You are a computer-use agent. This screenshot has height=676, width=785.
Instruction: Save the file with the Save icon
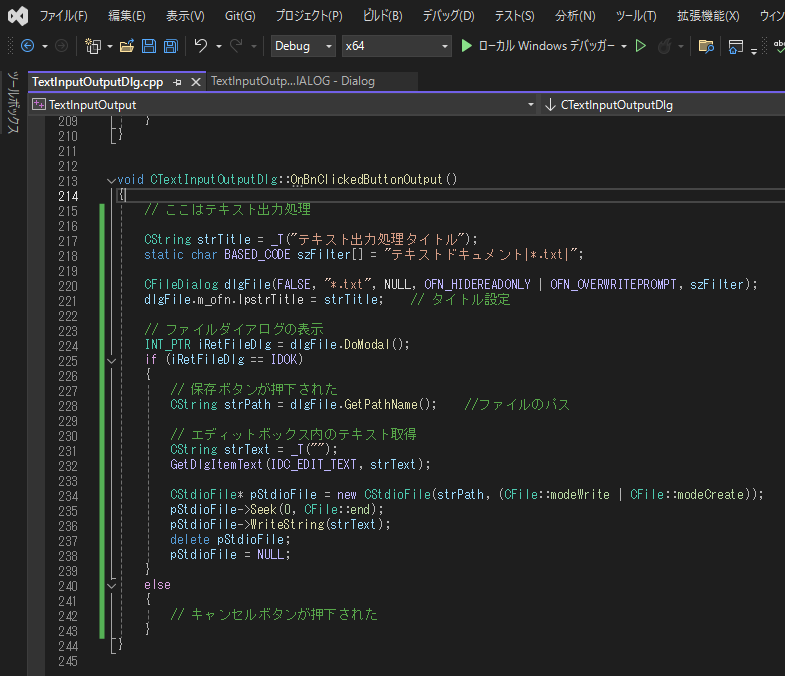coord(148,46)
